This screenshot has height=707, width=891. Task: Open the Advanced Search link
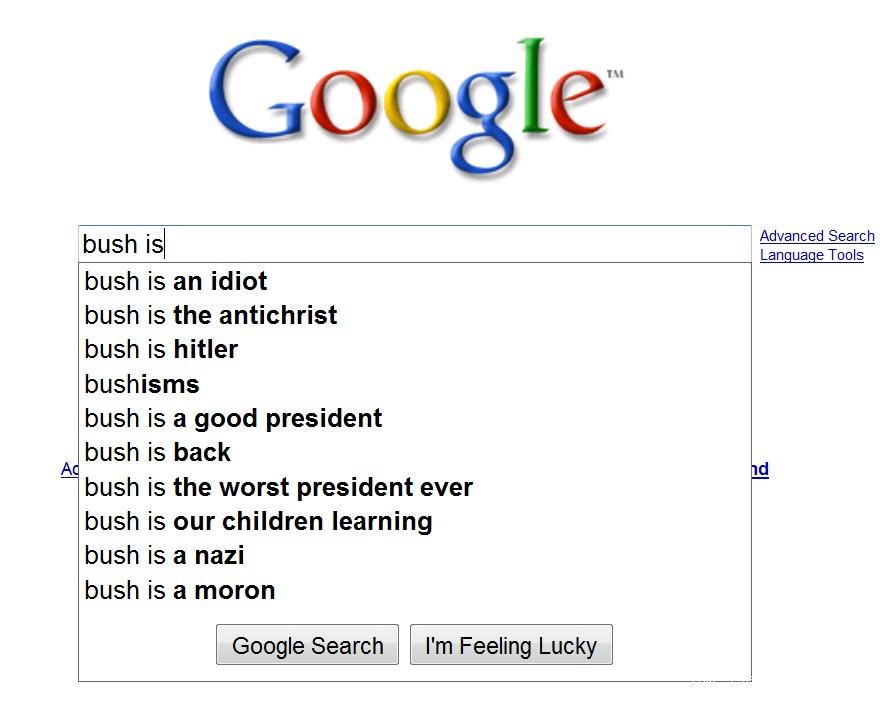pos(817,236)
